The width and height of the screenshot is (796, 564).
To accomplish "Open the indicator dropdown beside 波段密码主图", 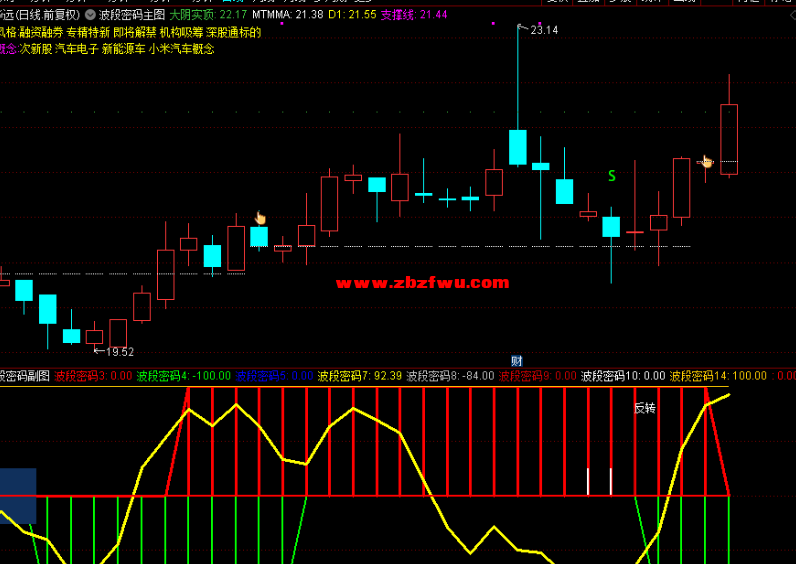I will 90,15.
